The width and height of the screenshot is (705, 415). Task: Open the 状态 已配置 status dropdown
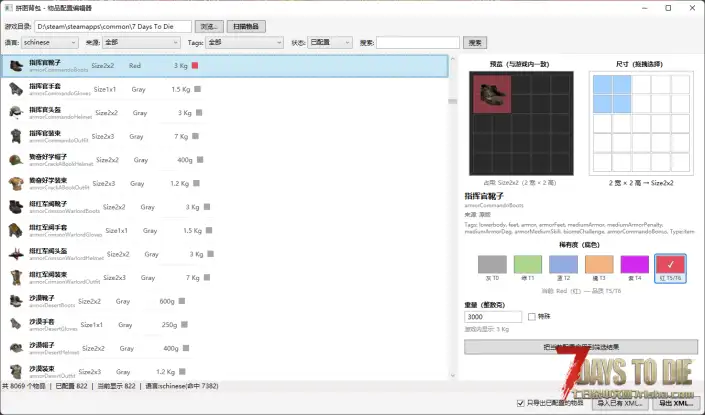point(330,42)
